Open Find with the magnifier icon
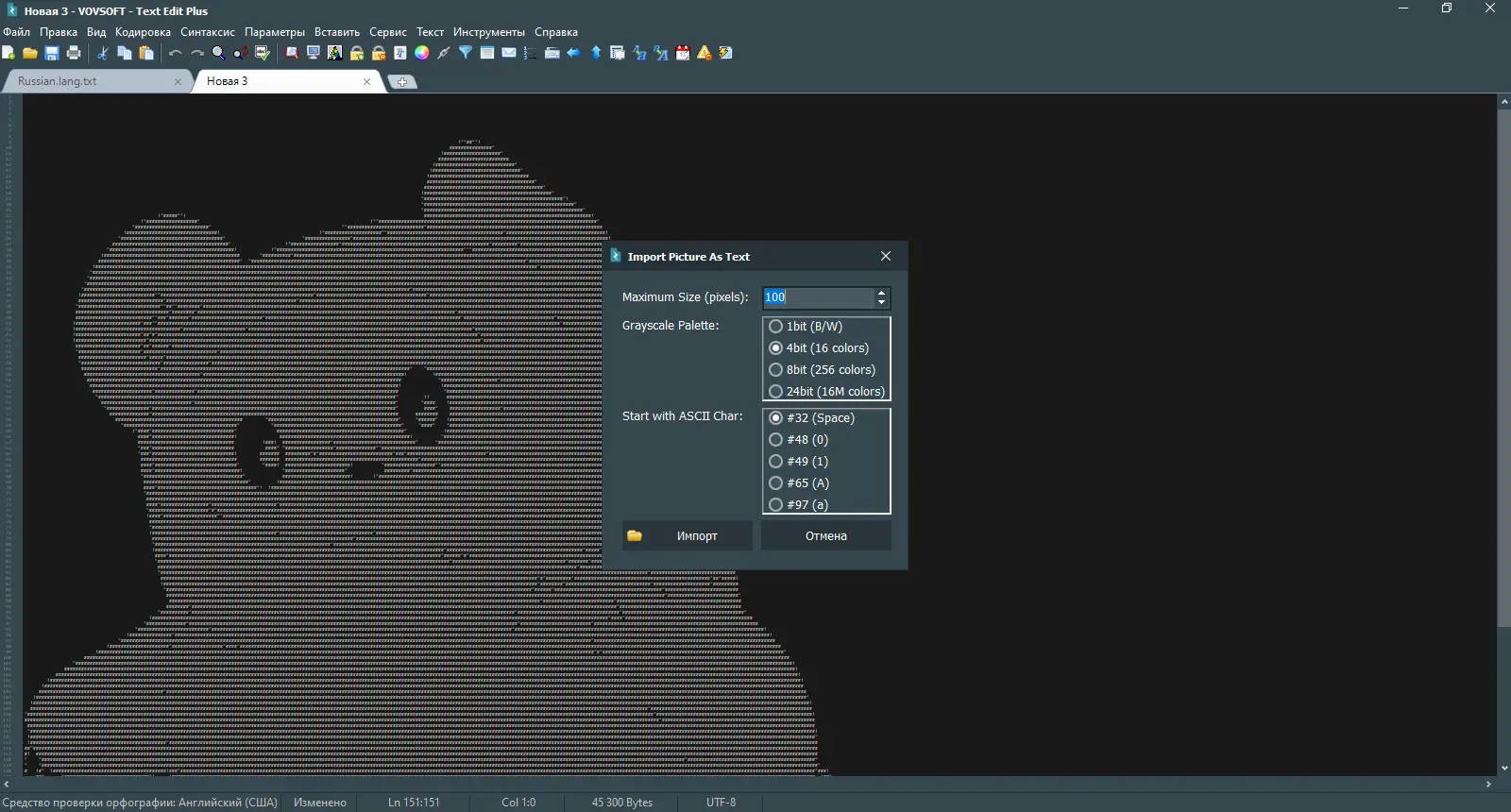This screenshot has width=1511, height=812. coord(219,53)
